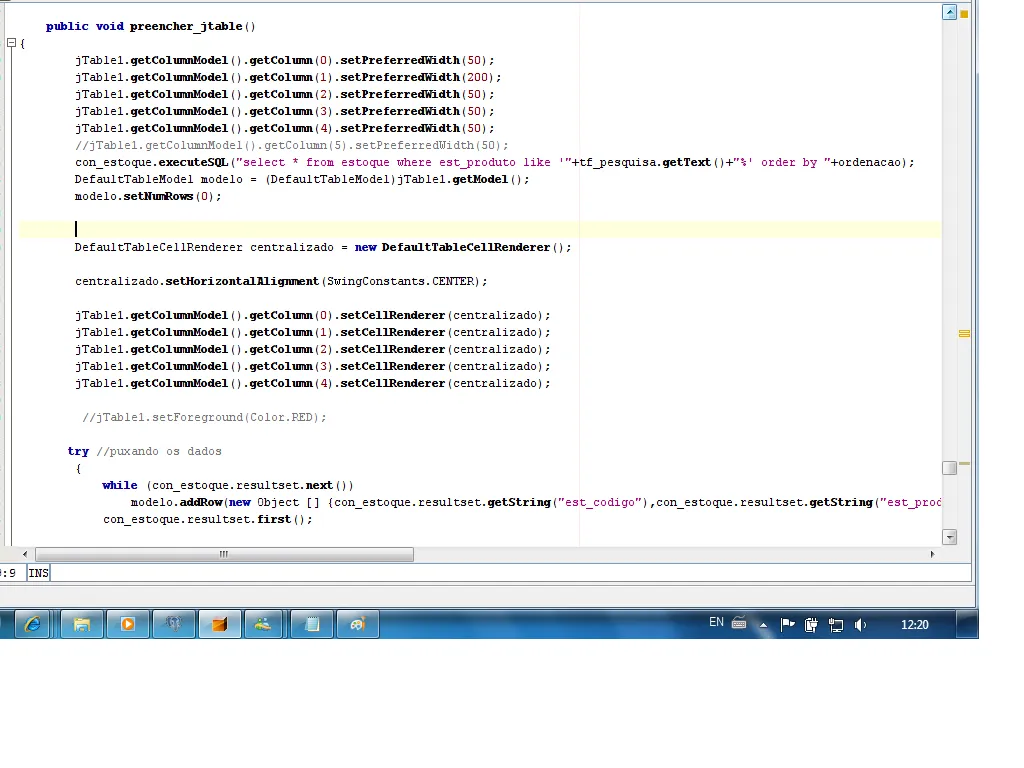This screenshot has height=768, width=1024.
Task: Click the Show desktop button
Action: click(x=967, y=624)
